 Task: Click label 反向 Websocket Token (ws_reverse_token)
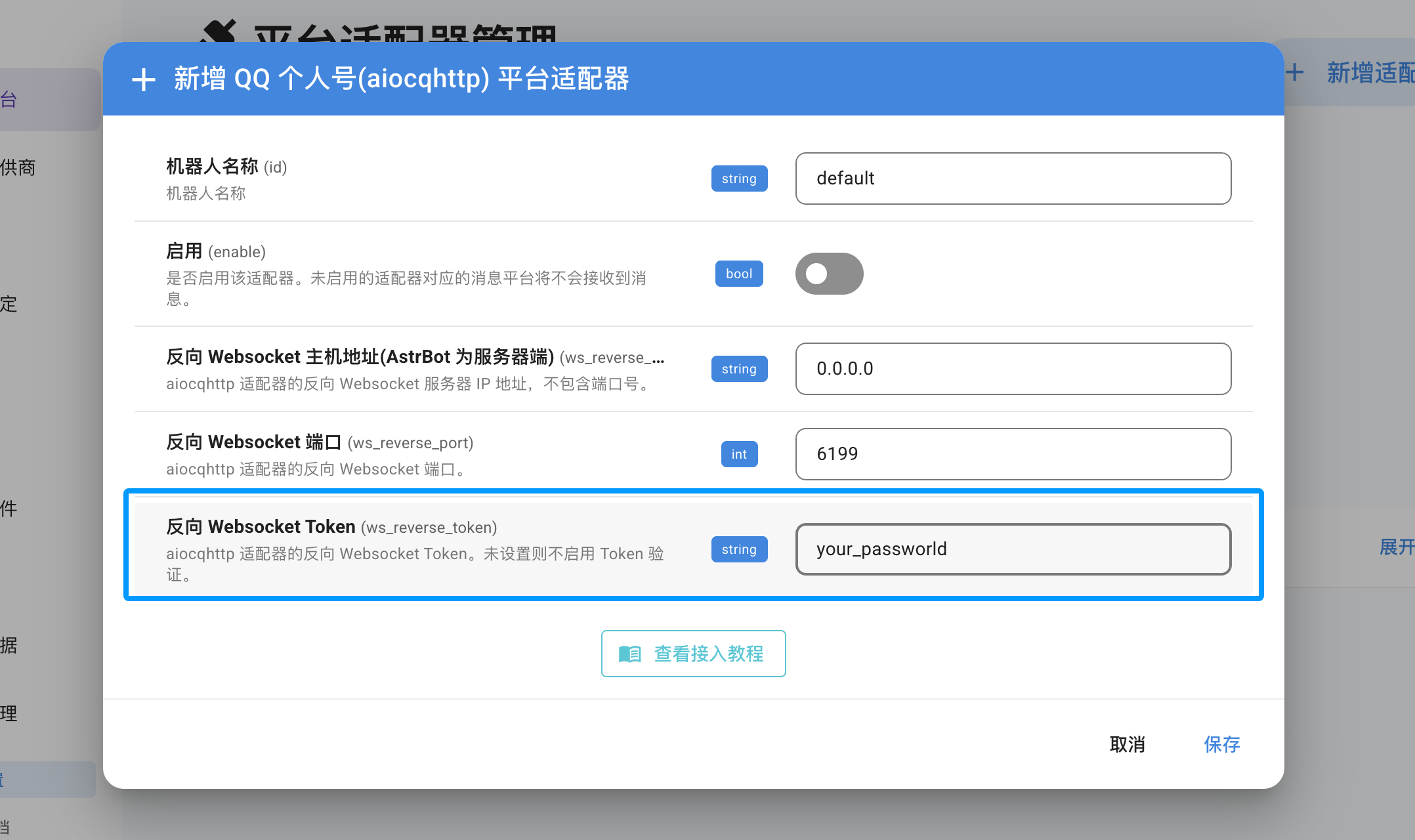coord(331,527)
